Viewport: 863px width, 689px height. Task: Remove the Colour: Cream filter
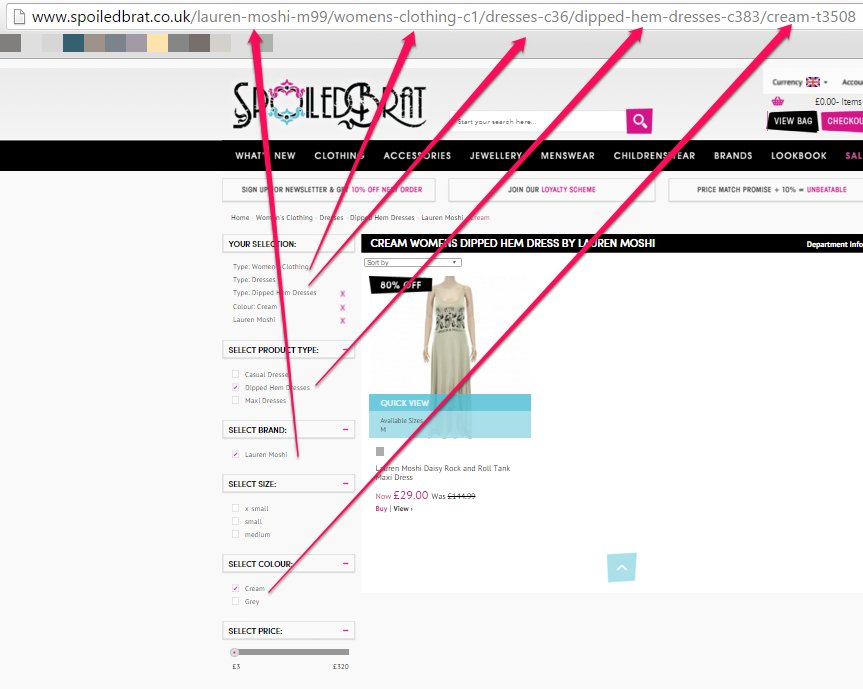pos(342,308)
